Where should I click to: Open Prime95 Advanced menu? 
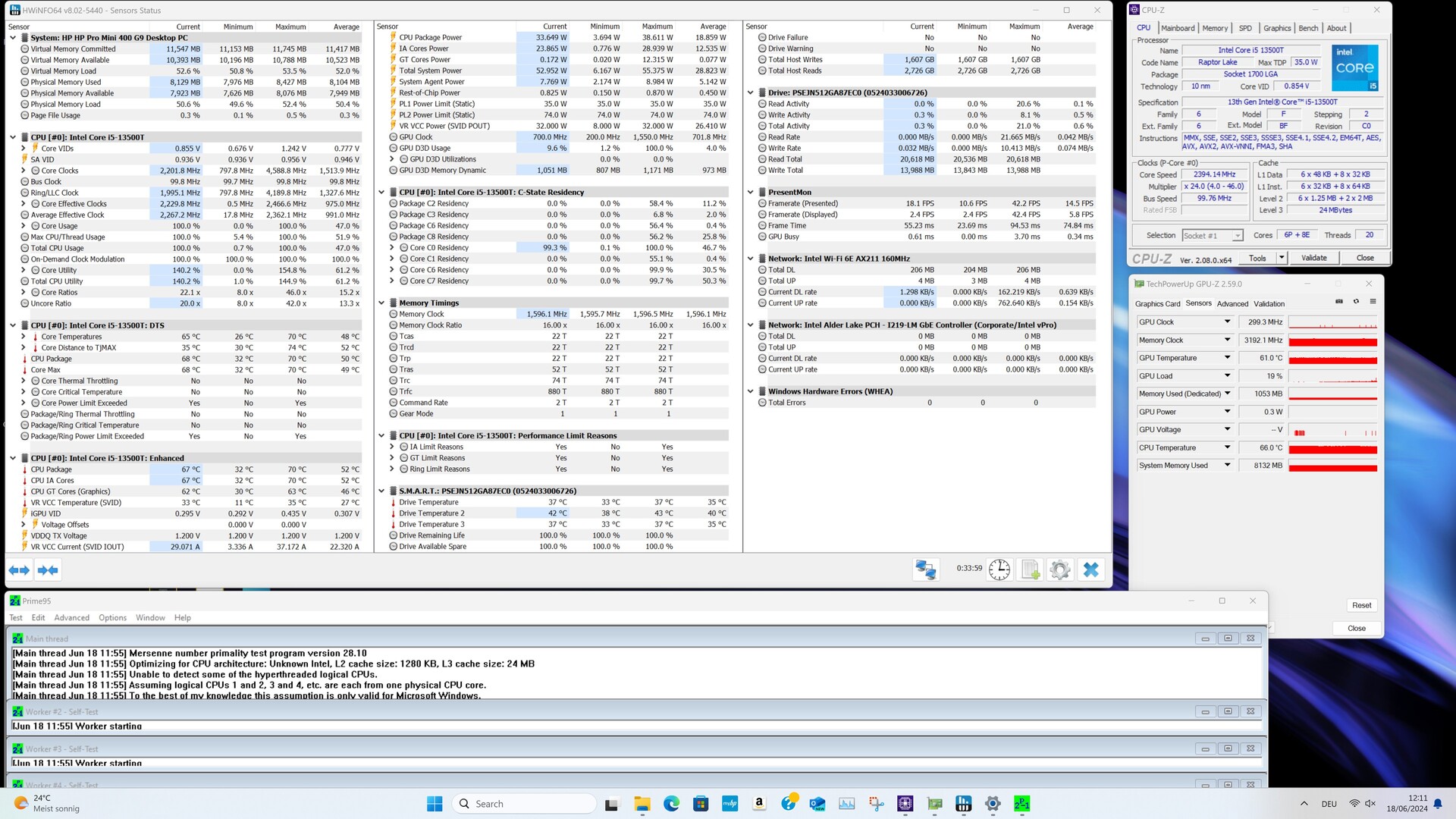coord(71,618)
